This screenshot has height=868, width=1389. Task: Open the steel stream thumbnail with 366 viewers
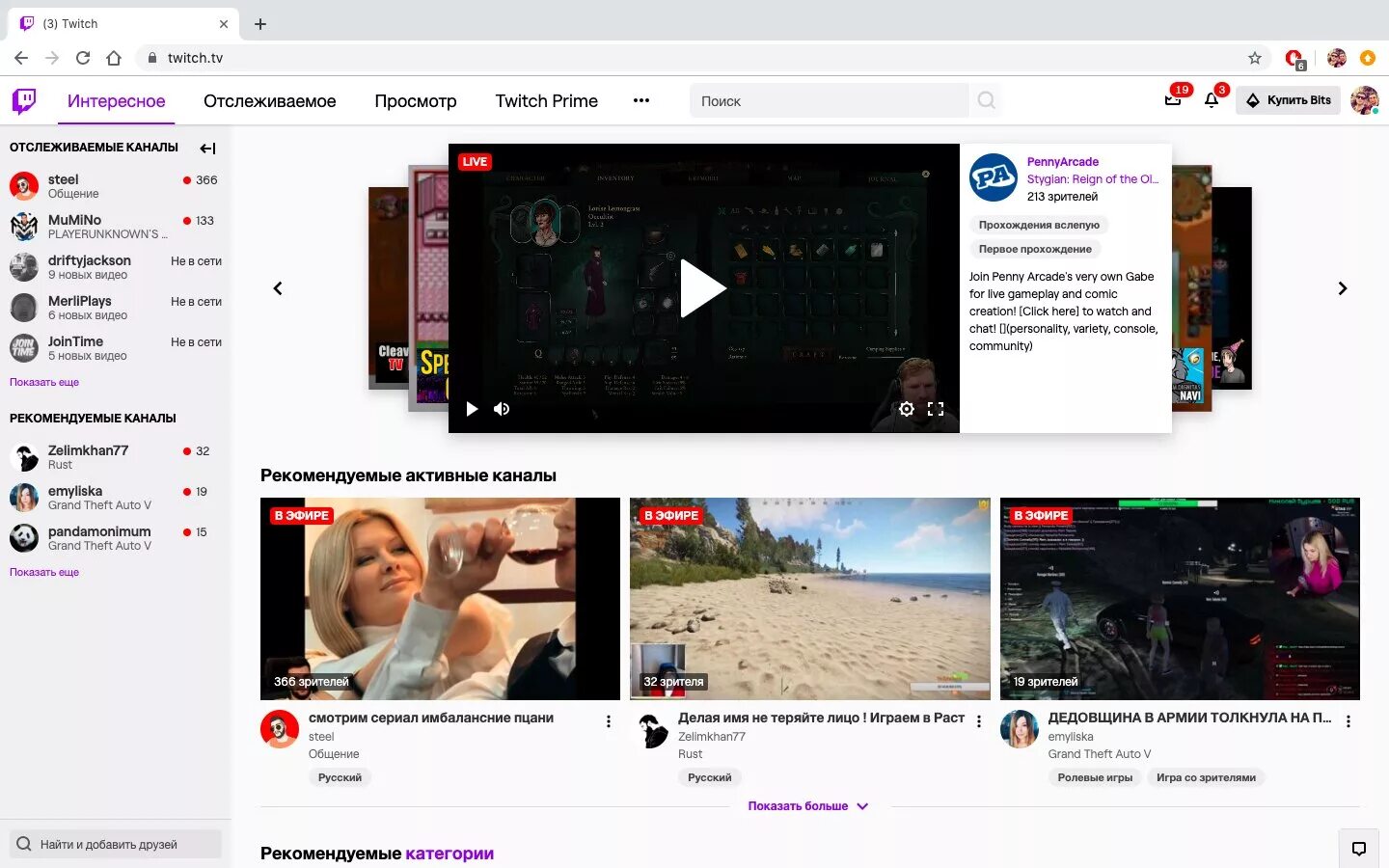[440, 599]
